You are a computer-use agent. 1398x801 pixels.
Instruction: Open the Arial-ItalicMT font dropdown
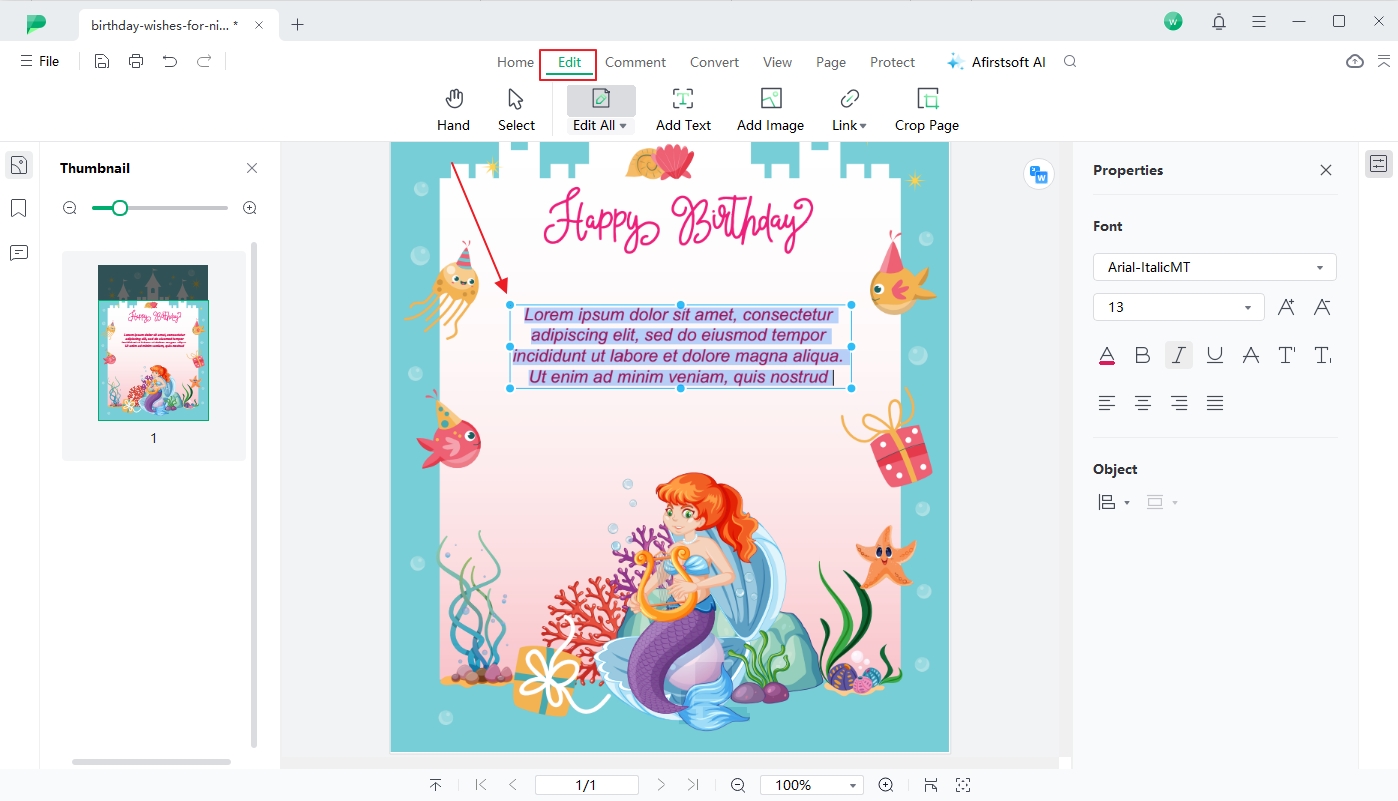1215,267
